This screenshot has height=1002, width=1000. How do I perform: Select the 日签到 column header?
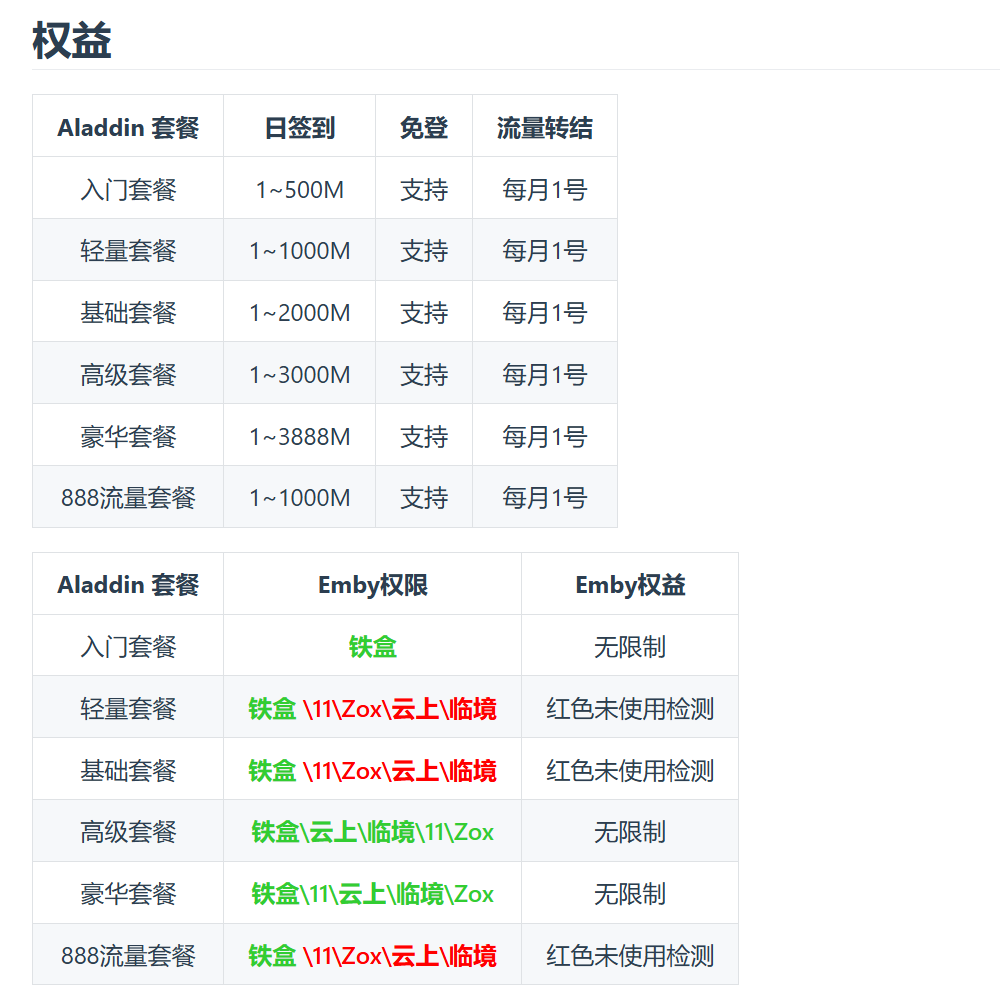(x=300, y=128)
